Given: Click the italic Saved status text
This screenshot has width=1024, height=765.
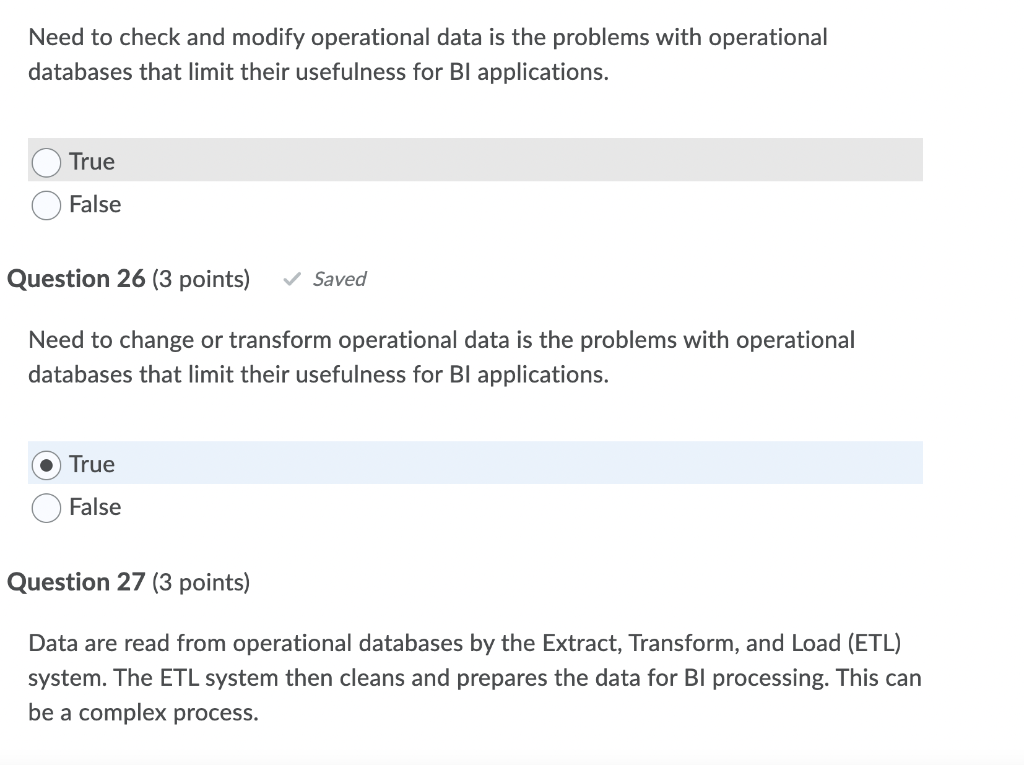Looking at the screenshot, I should pos(338,279).
